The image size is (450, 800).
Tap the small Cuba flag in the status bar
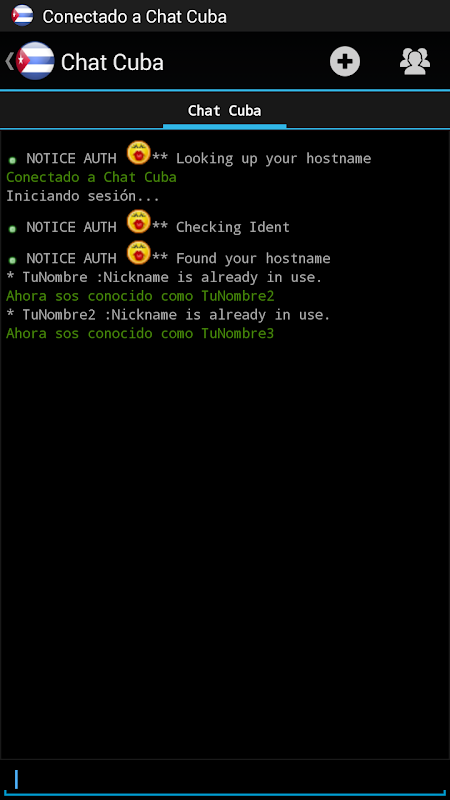pos(22,16)
